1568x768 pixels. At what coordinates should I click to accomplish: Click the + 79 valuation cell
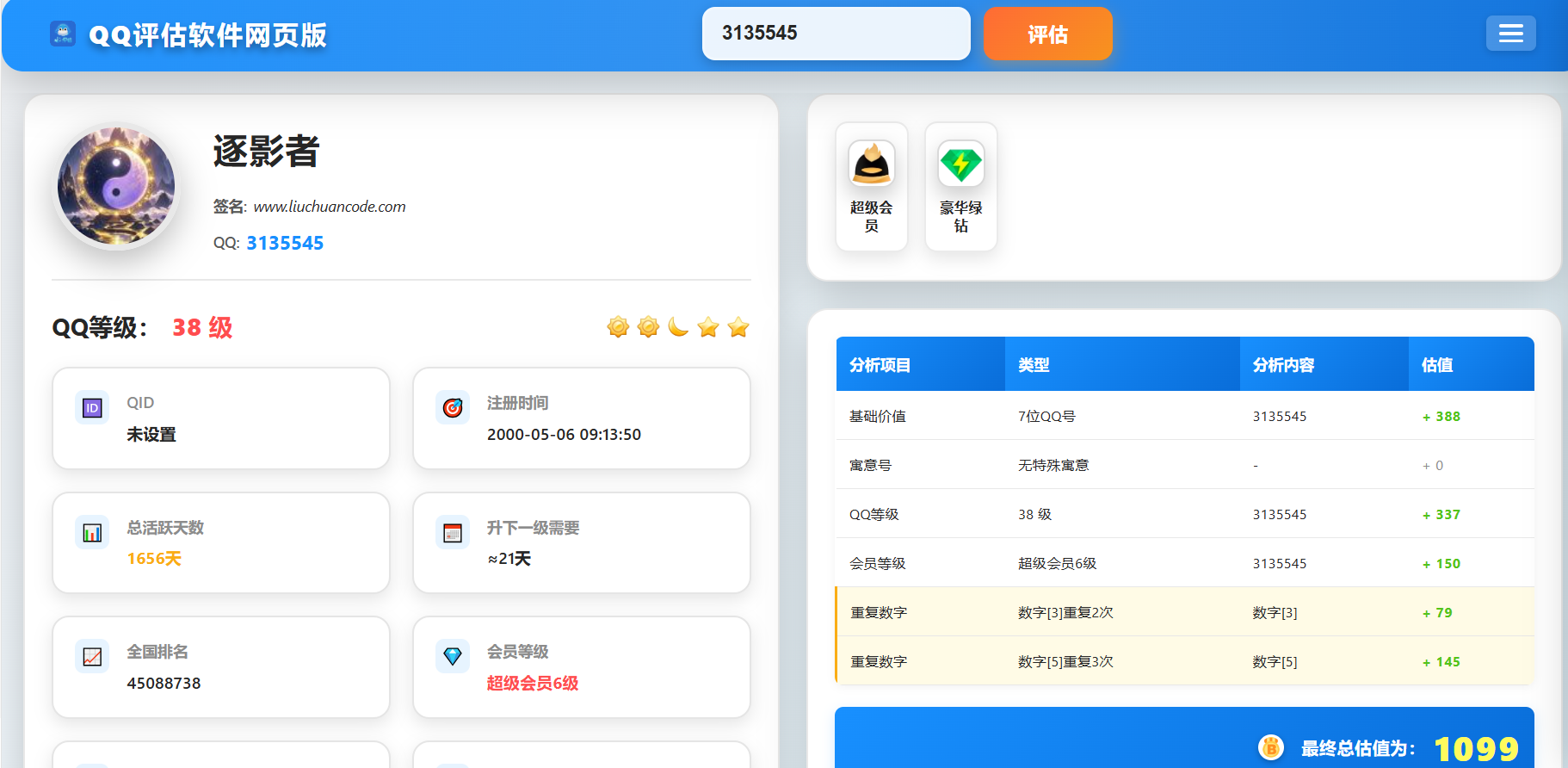(1437, 613)
